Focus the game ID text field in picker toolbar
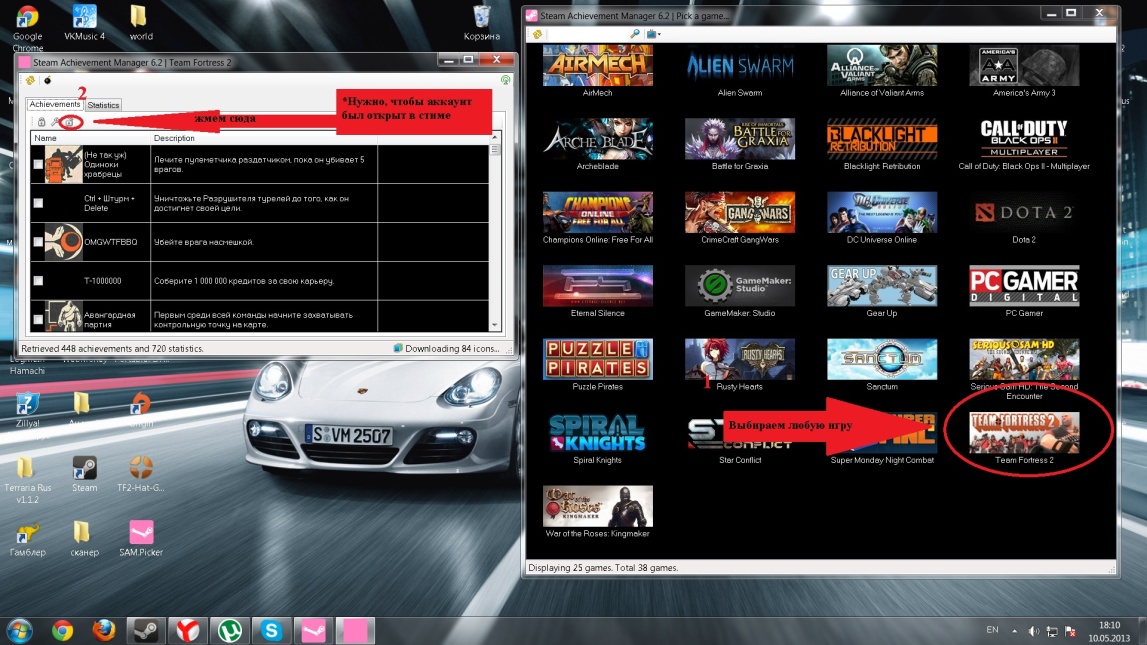The width and height of the screenshot is (1147, 645). (x=587, y=34)
